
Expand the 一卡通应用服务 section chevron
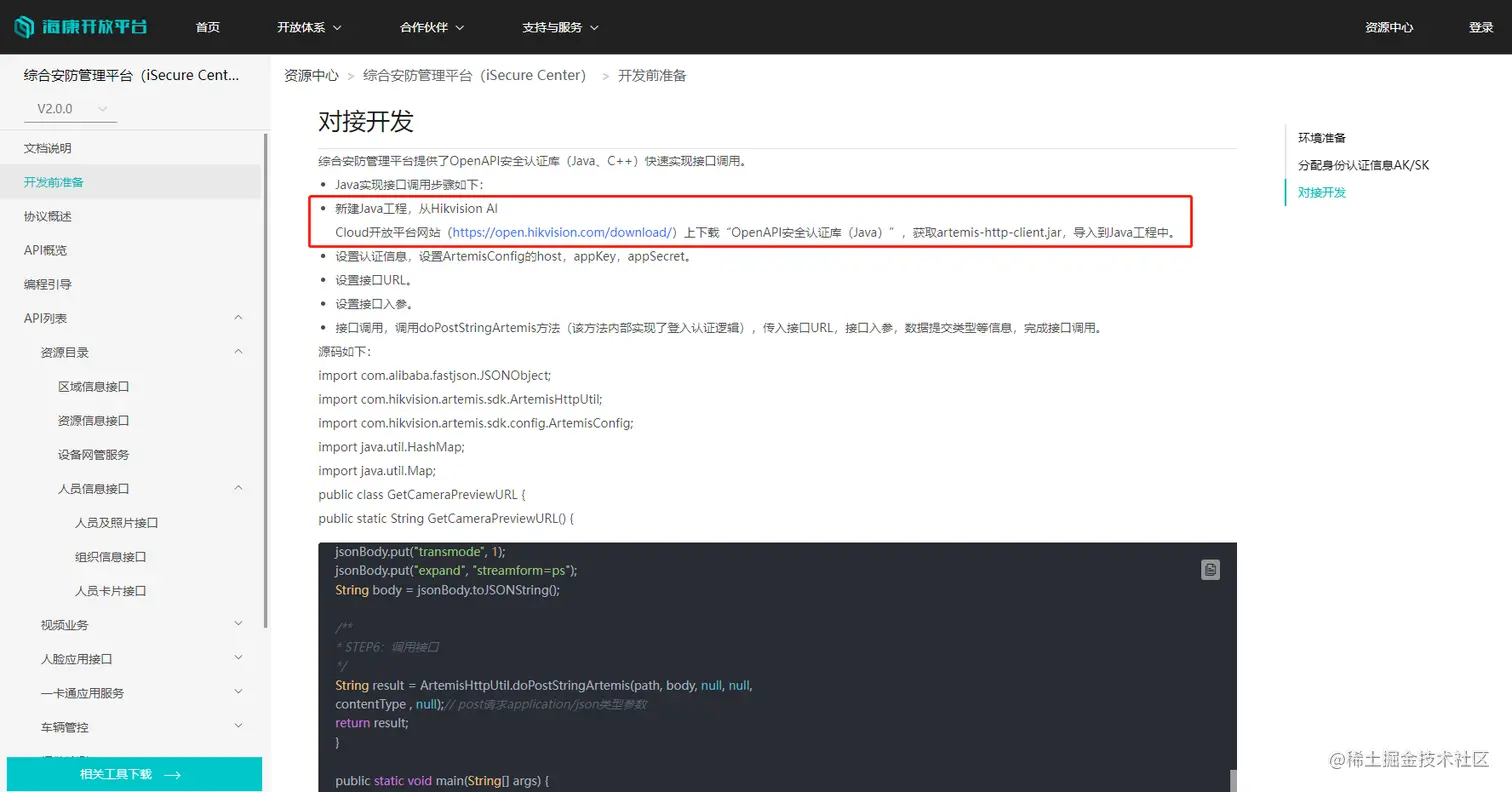(238, 692)
